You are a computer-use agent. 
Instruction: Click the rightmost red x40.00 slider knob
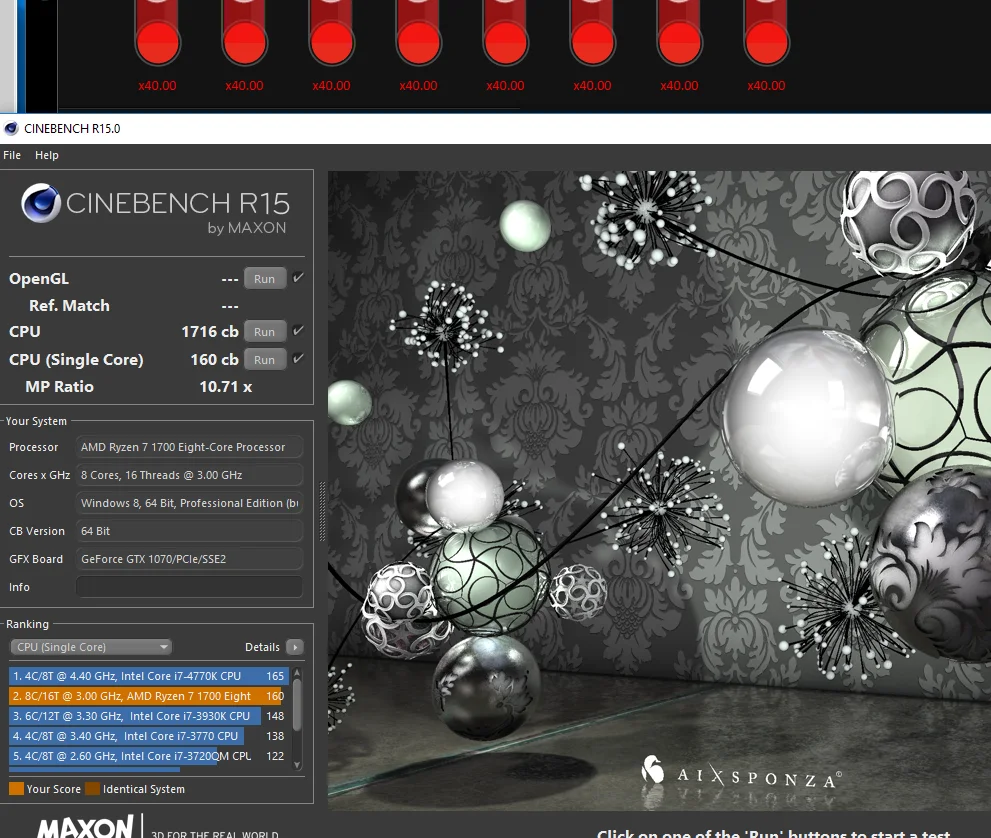coord(766,42)
